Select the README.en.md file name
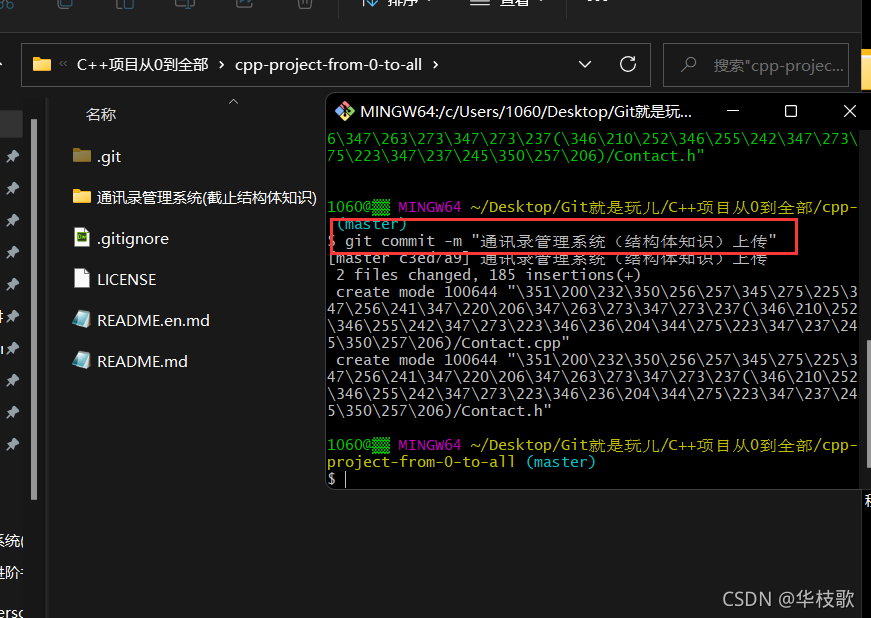Screen dimensions: 871x618 (153, 321)
